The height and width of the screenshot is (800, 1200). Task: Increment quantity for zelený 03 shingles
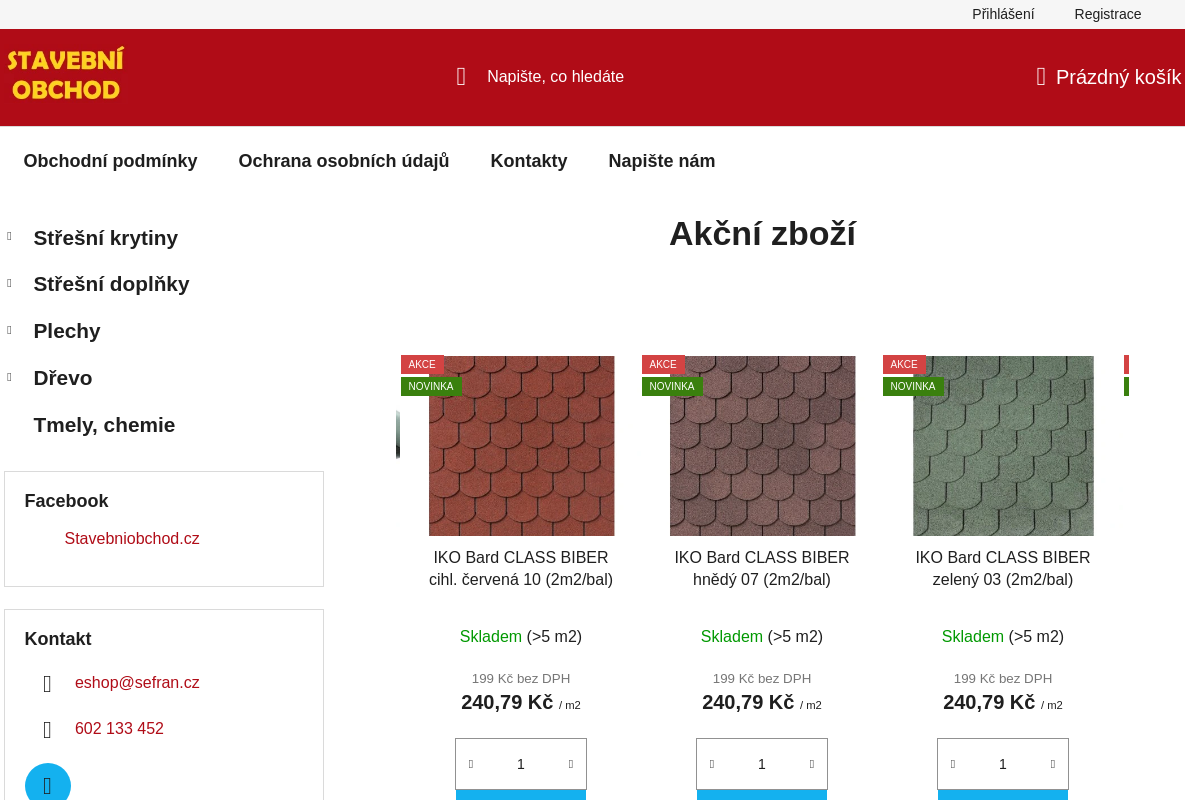pyautogui.click(x=1054, y=763)
